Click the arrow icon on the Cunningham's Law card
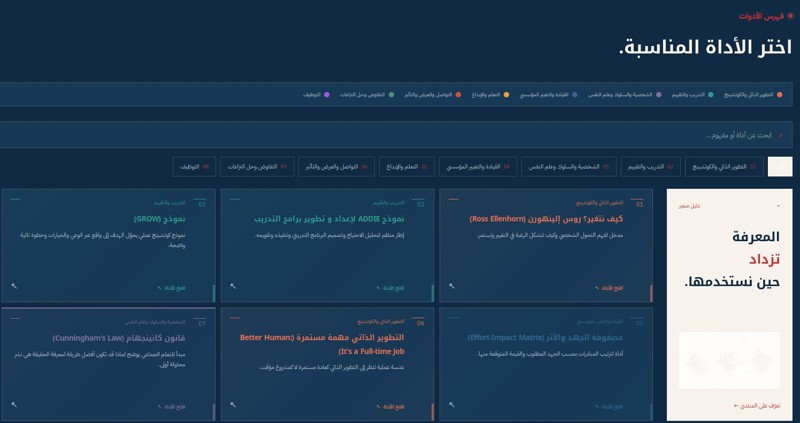Screen dimensions: 800x423 click(14, 405)
